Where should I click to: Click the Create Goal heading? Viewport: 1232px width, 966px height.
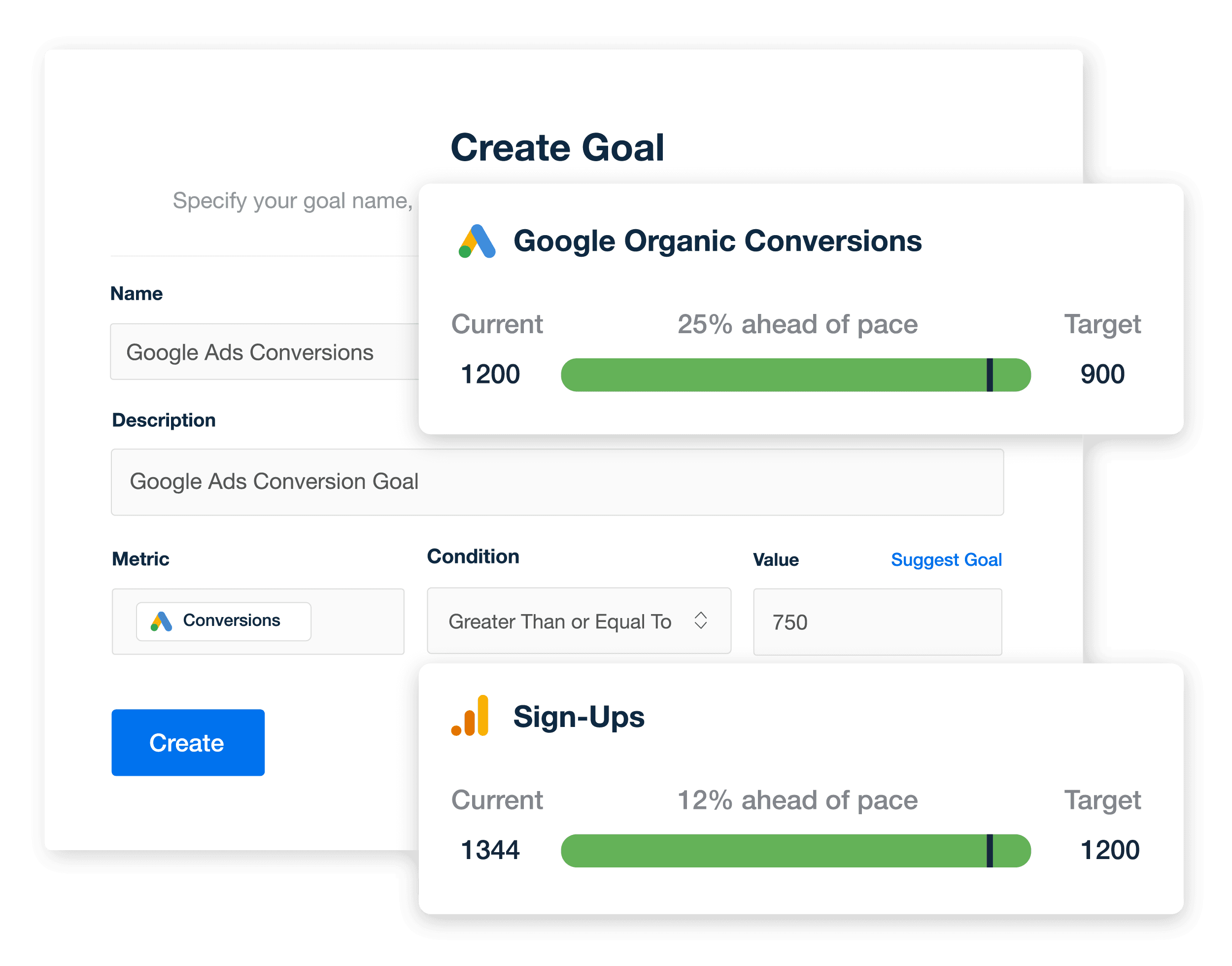point(558,148)
